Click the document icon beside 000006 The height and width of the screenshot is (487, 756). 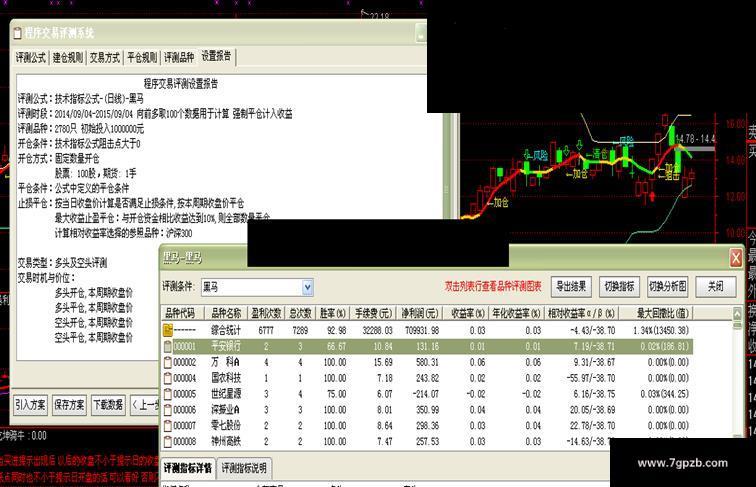pyautogui.click(x=168, y=410)
